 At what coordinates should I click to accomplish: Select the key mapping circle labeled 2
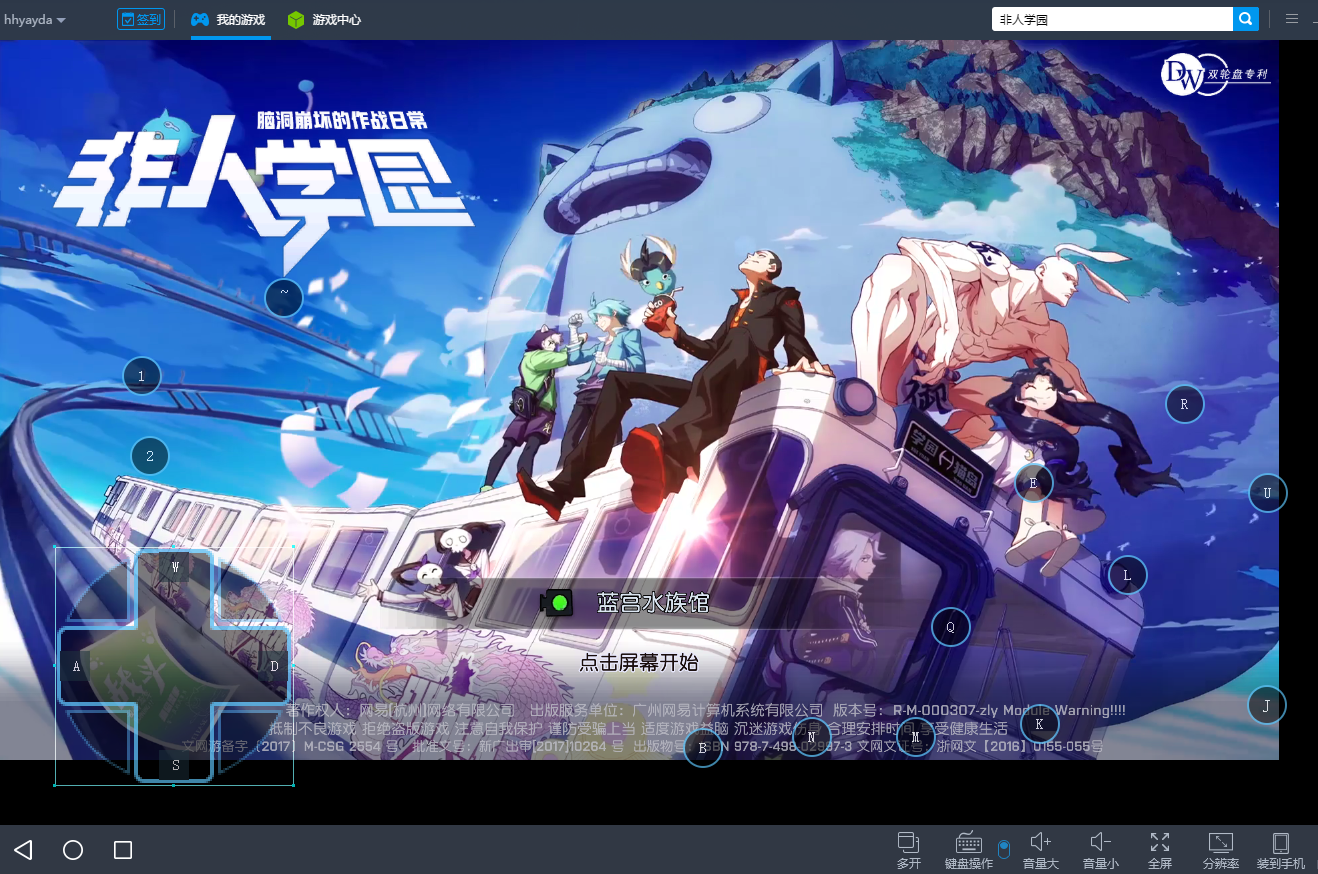[x=150, y=456]
